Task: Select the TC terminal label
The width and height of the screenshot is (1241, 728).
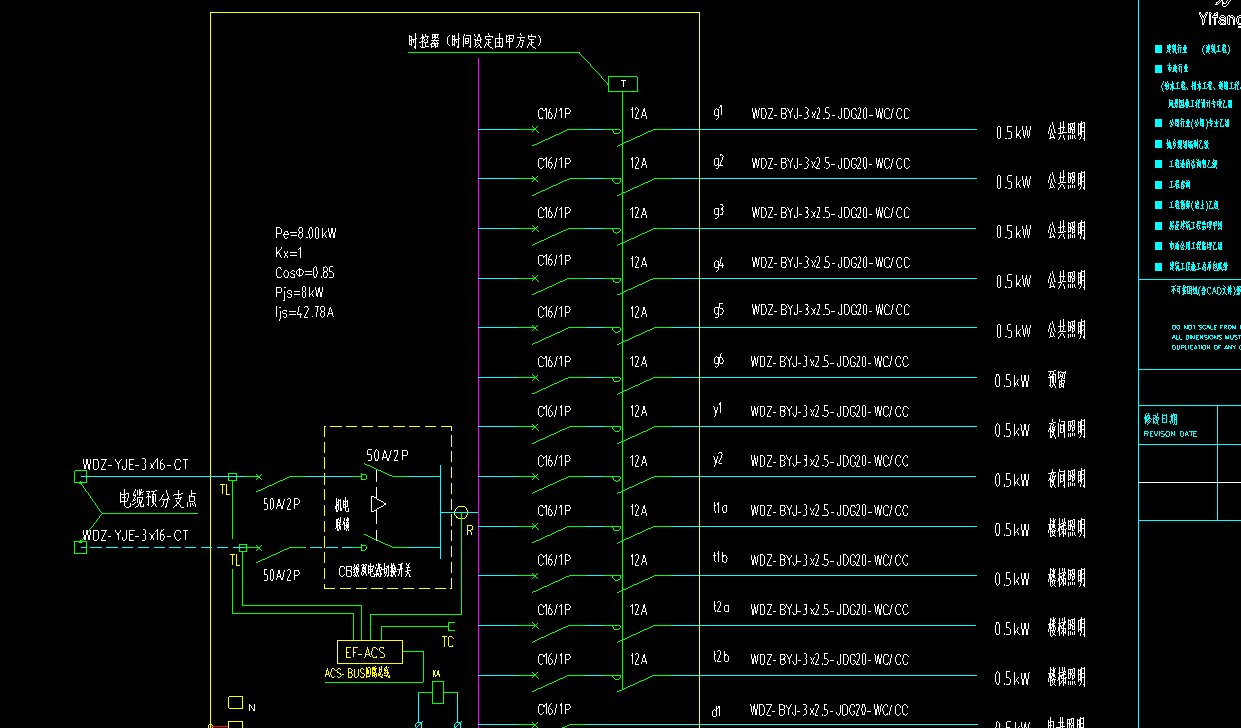Action: pyautogui.click(x=448, y=642)
